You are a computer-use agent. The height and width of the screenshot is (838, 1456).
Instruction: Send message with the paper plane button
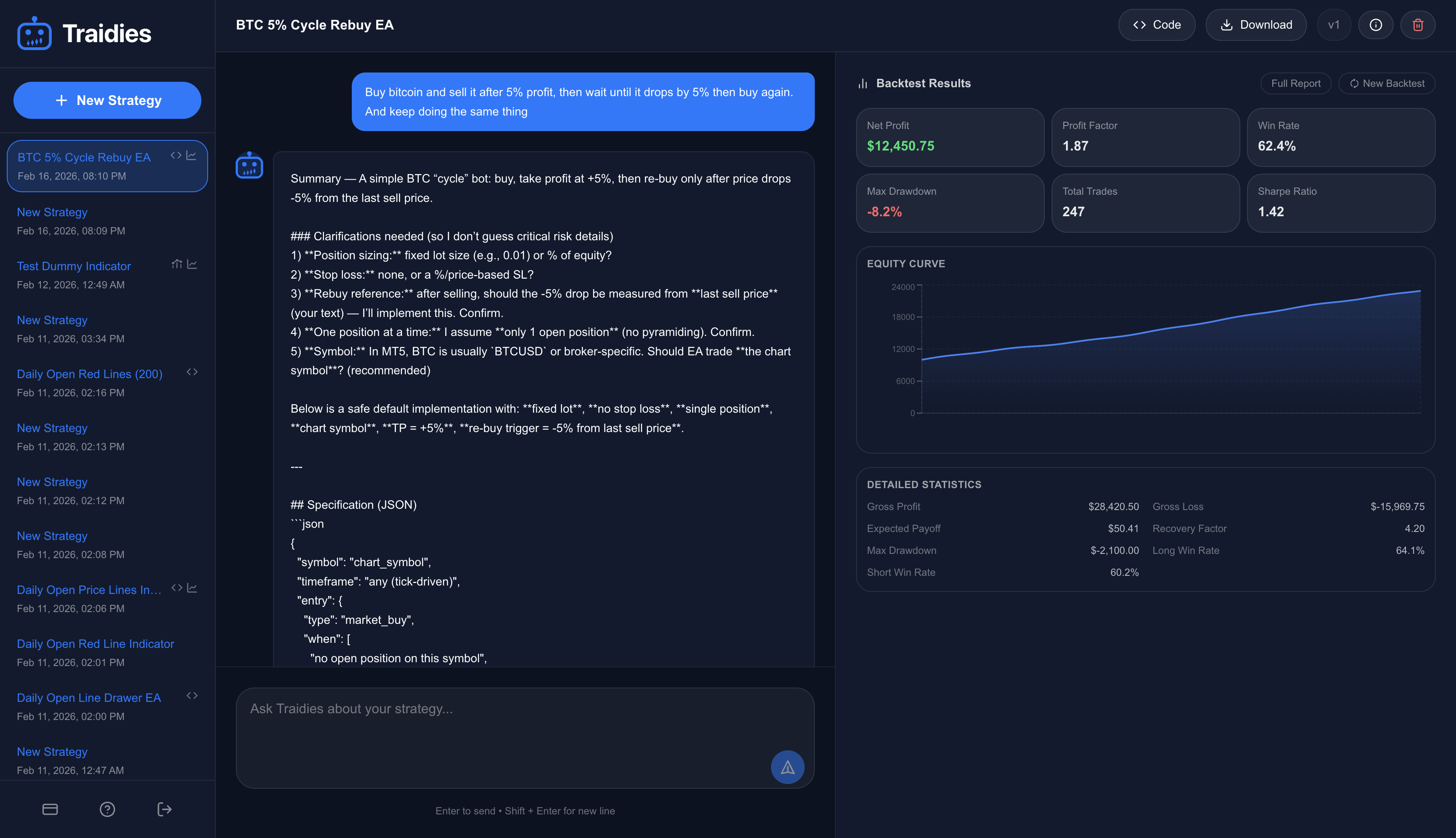pos(787,767)
